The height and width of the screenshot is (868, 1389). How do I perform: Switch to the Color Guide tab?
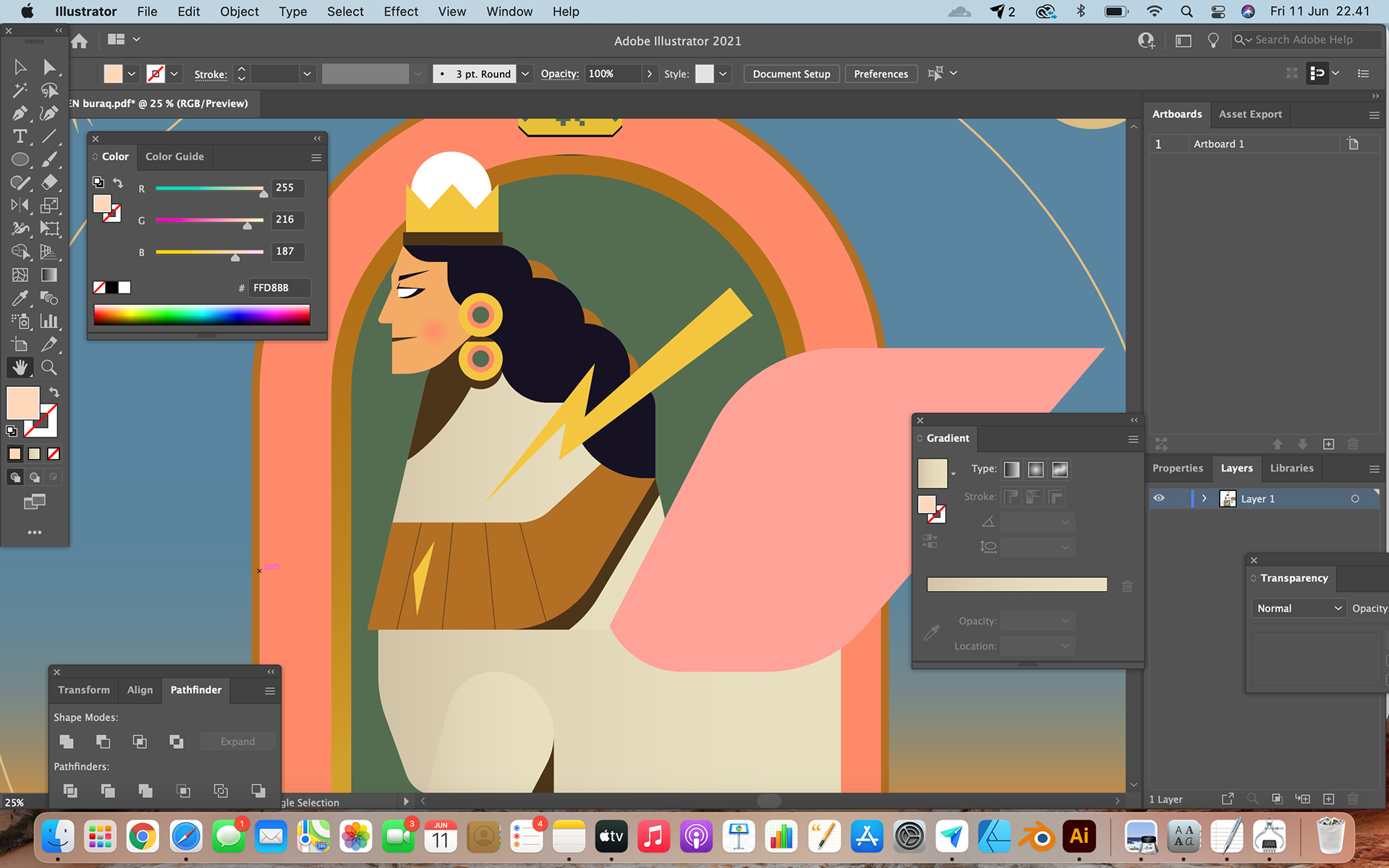click(174, 156)
